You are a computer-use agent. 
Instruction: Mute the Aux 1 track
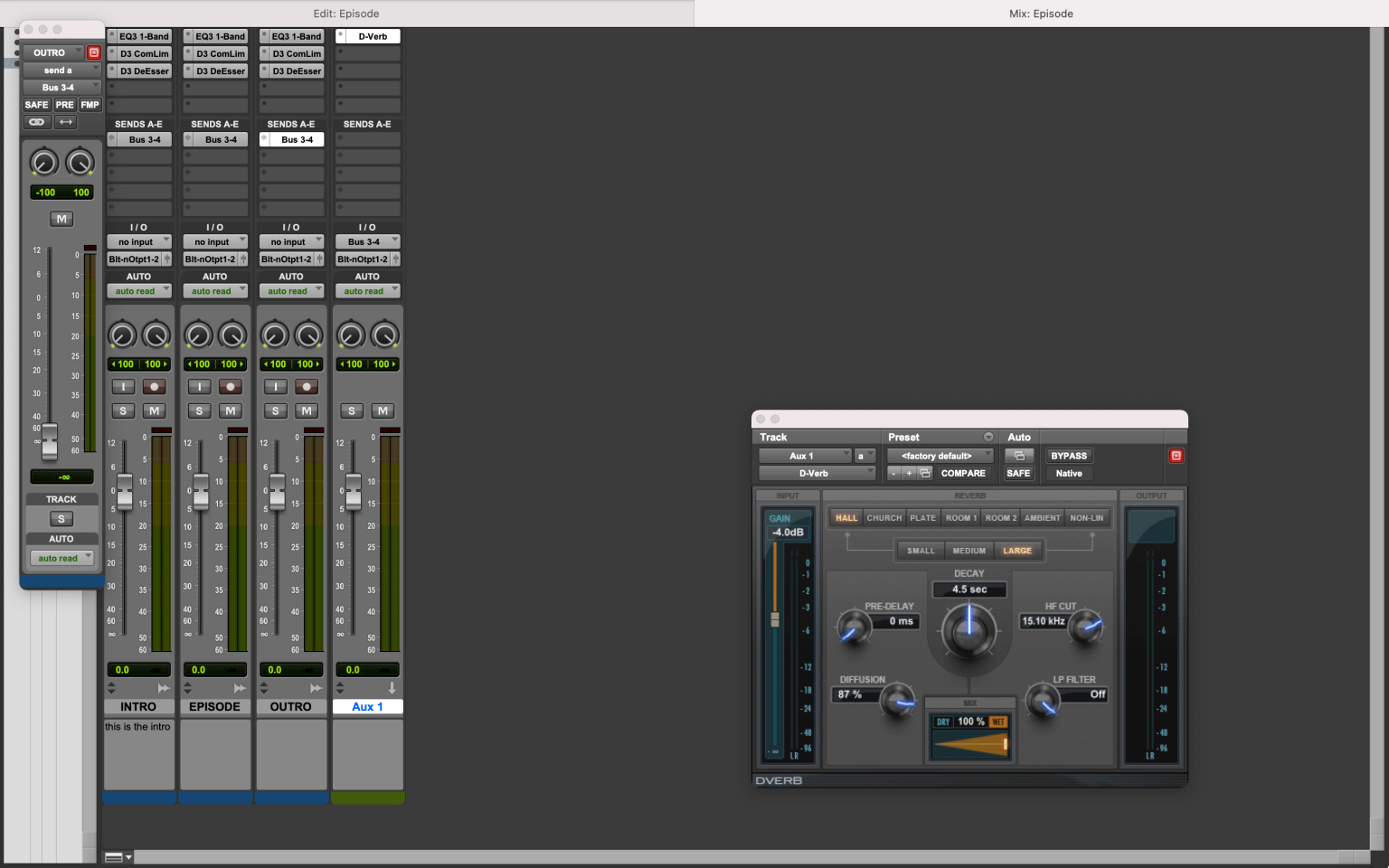click(383, 410)
